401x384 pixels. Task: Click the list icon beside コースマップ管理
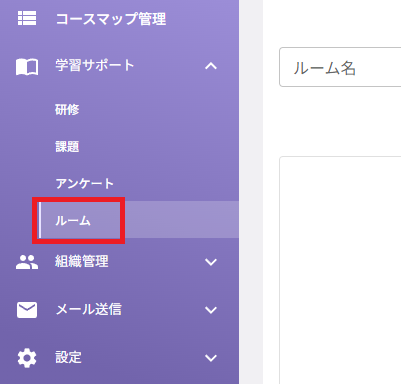pos(27,18)
